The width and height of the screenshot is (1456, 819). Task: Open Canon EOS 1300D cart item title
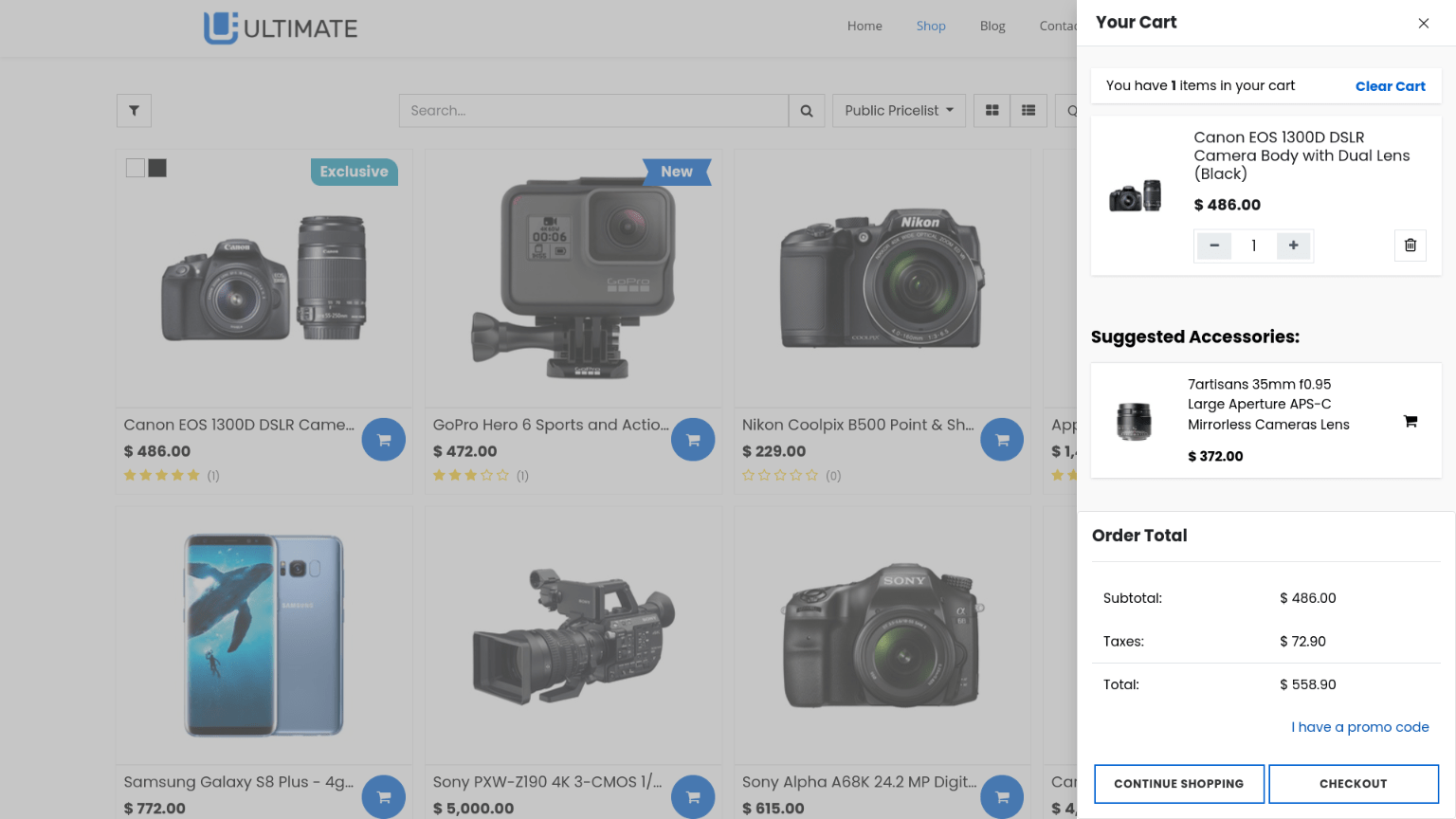coord(1301,155)
